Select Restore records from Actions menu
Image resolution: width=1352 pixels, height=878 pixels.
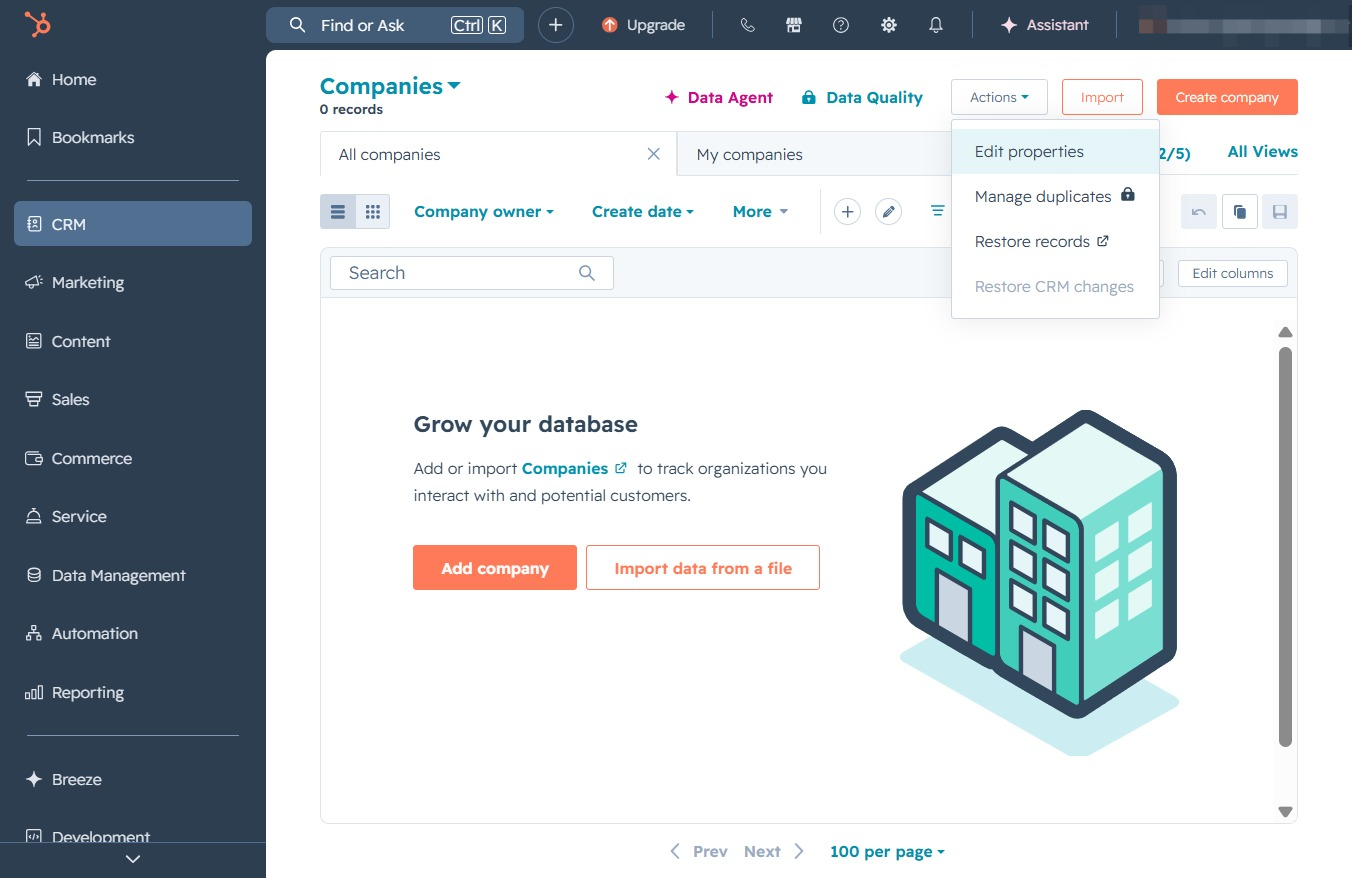click(1055, 242)
